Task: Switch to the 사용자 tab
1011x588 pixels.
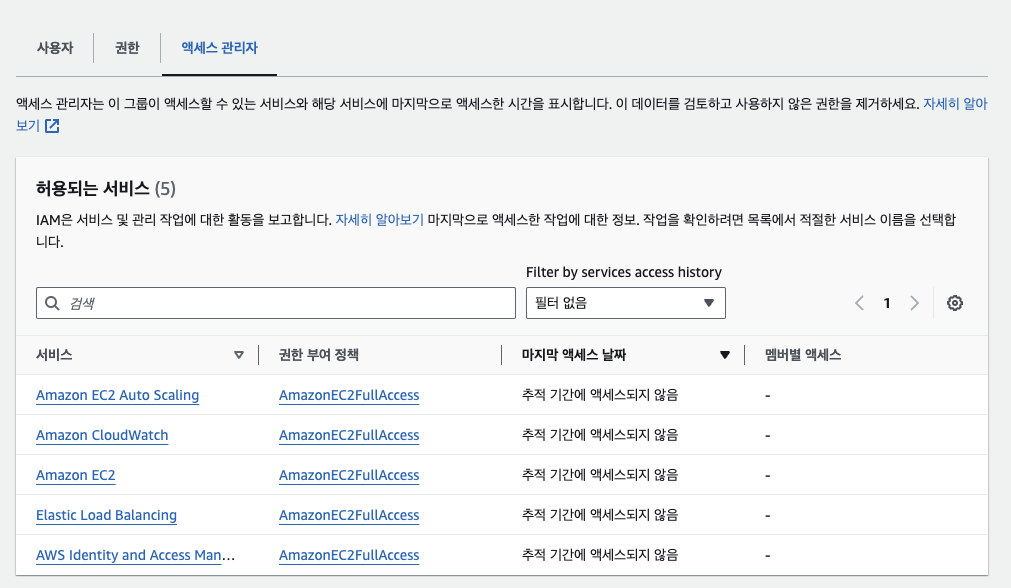Action: point(55,47)
